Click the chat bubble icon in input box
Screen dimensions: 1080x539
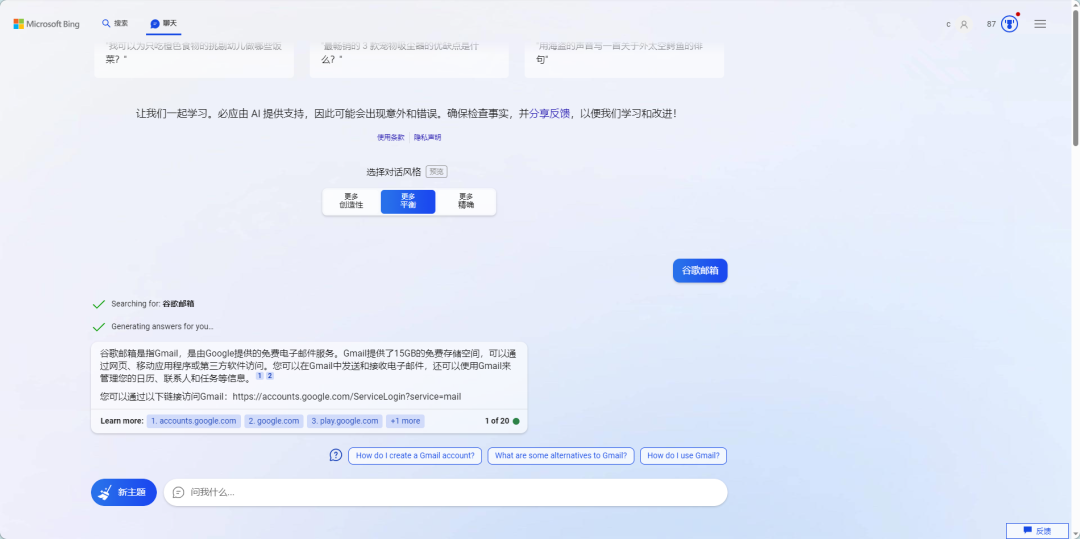pyautogui.click(x=178, y=492)
